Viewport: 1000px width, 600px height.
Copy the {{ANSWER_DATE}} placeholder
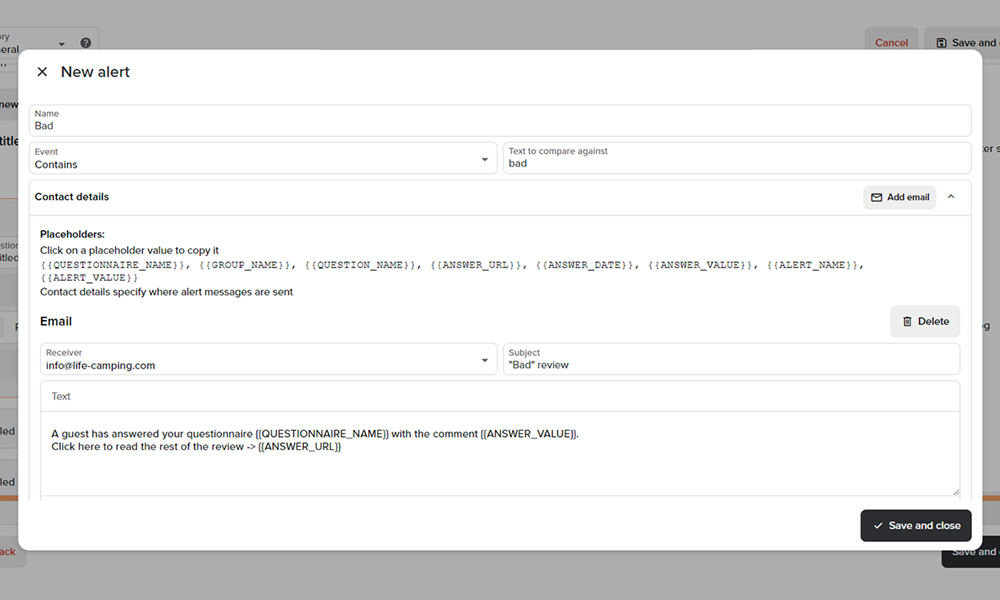585,265
